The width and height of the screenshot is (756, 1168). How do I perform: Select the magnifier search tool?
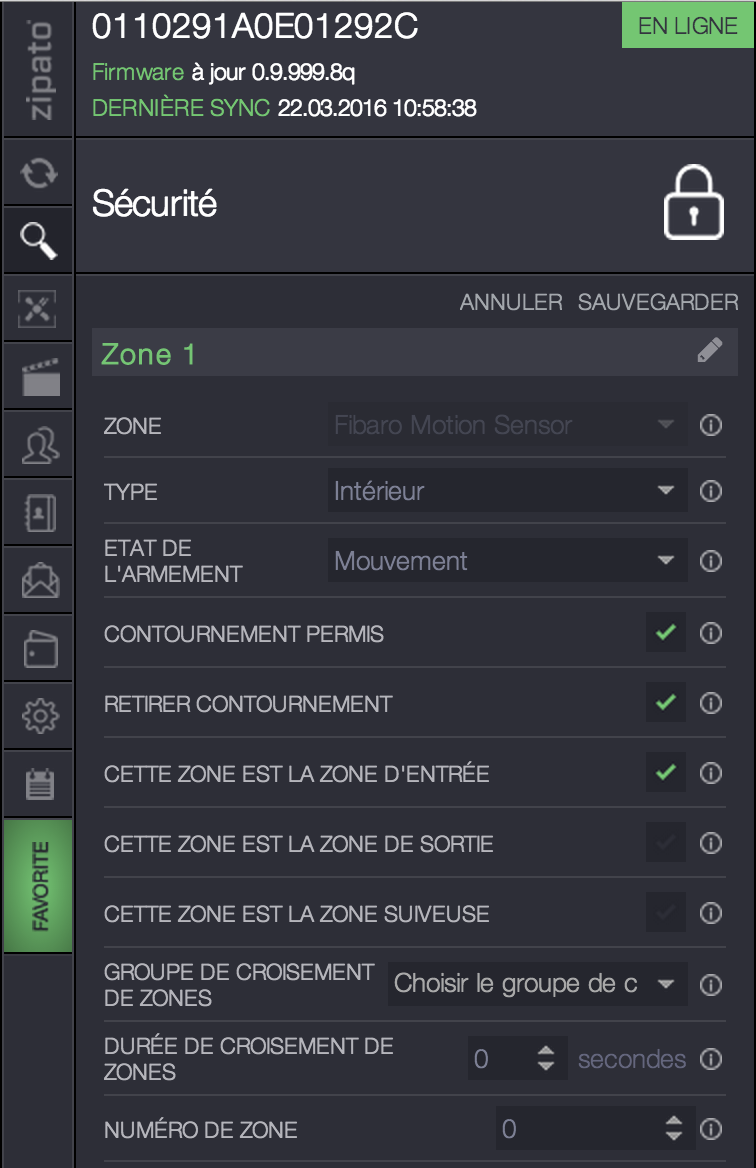(x=38, y=239)
